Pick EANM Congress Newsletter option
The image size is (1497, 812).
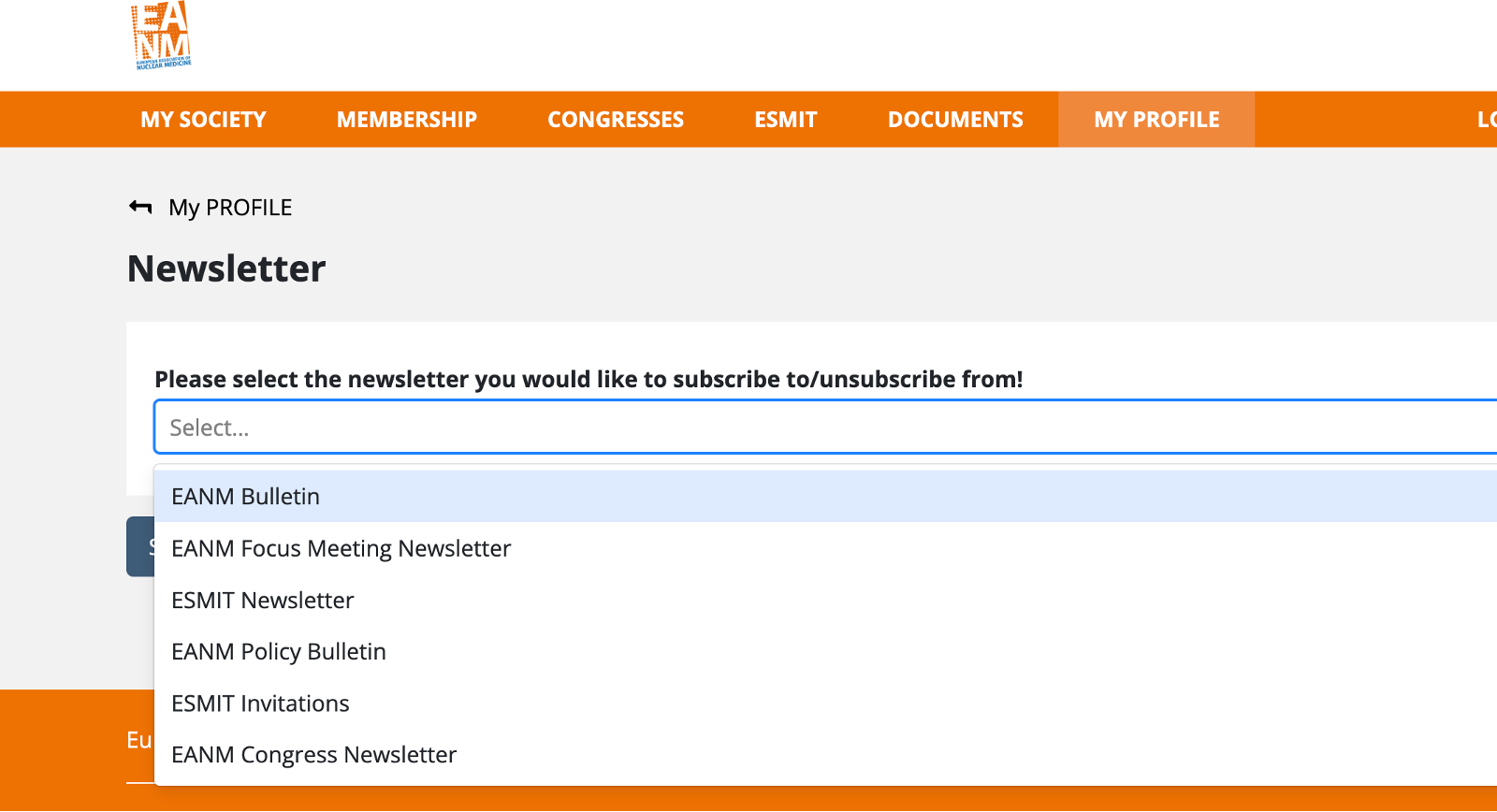(x=314, y=755)
